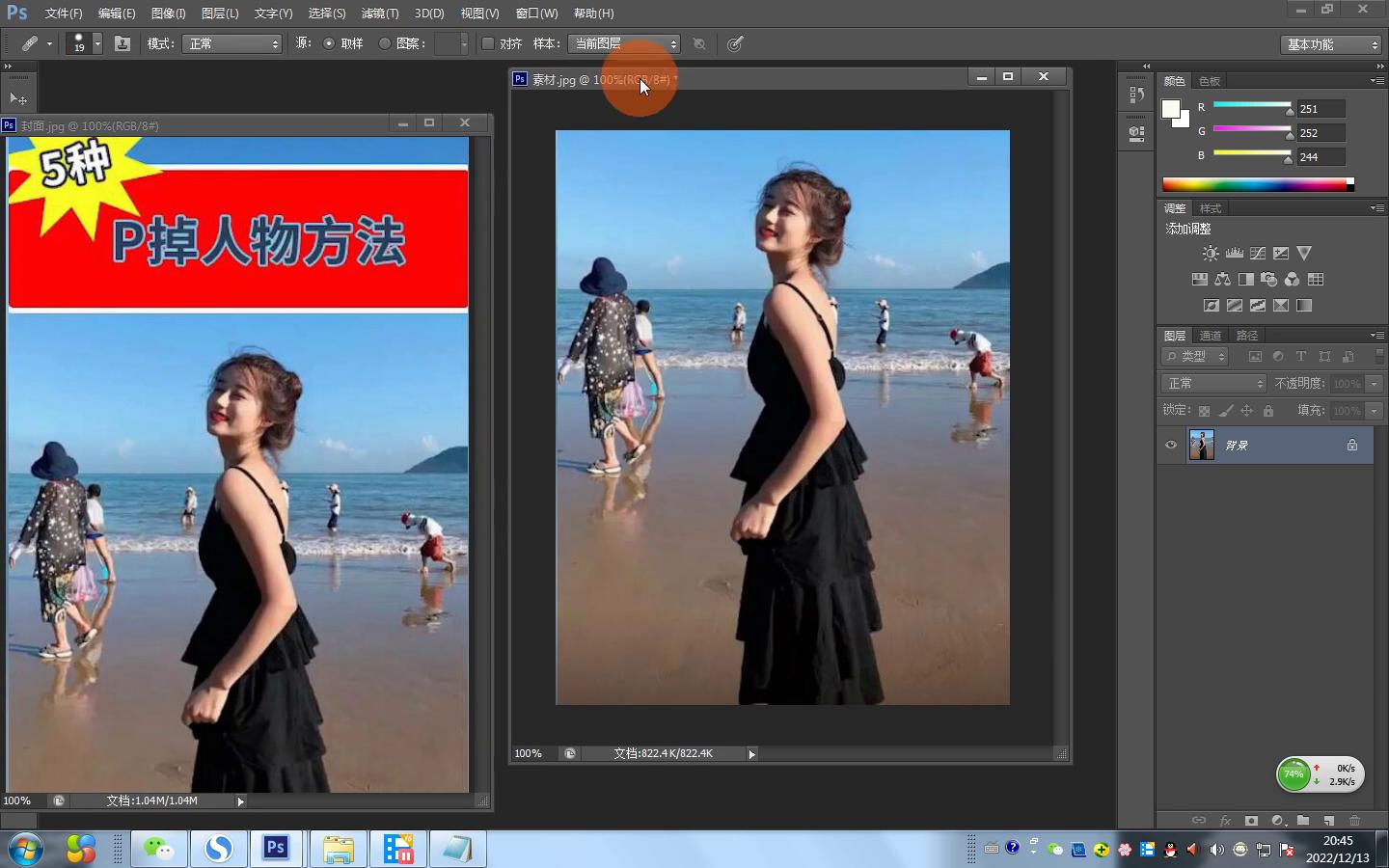Switch to the 色板 swatches tab

pyautogui.click(x=1210, y=81)
